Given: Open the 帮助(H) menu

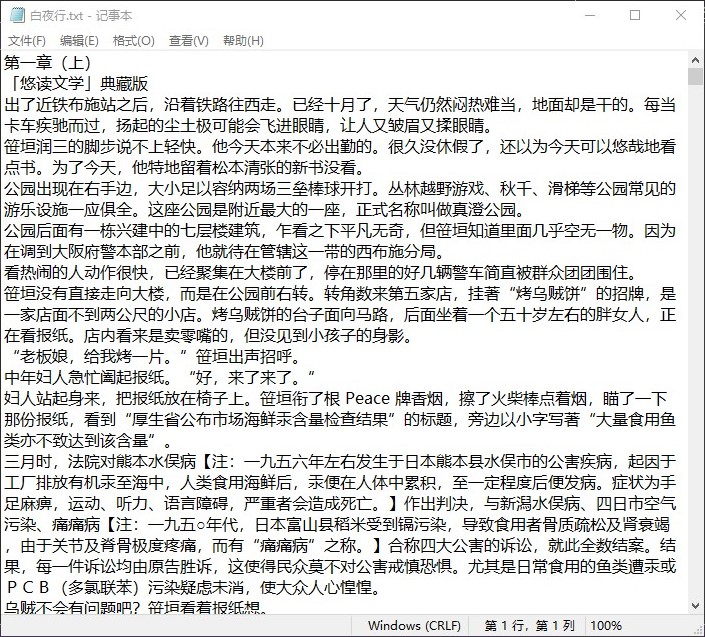Looking at the screenshot, I should (x=243, y=41).
